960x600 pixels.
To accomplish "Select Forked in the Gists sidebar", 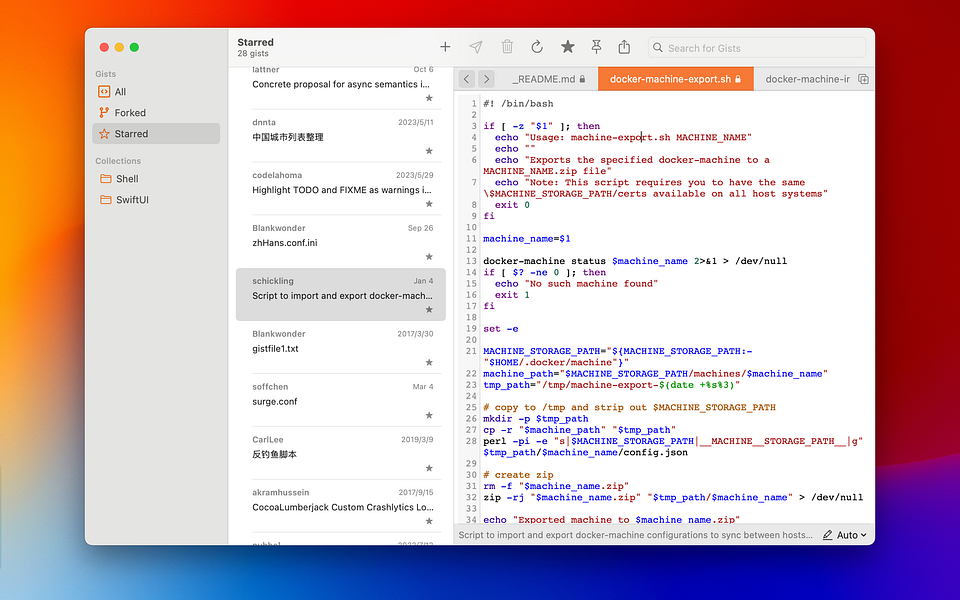I will pos(125,112).
